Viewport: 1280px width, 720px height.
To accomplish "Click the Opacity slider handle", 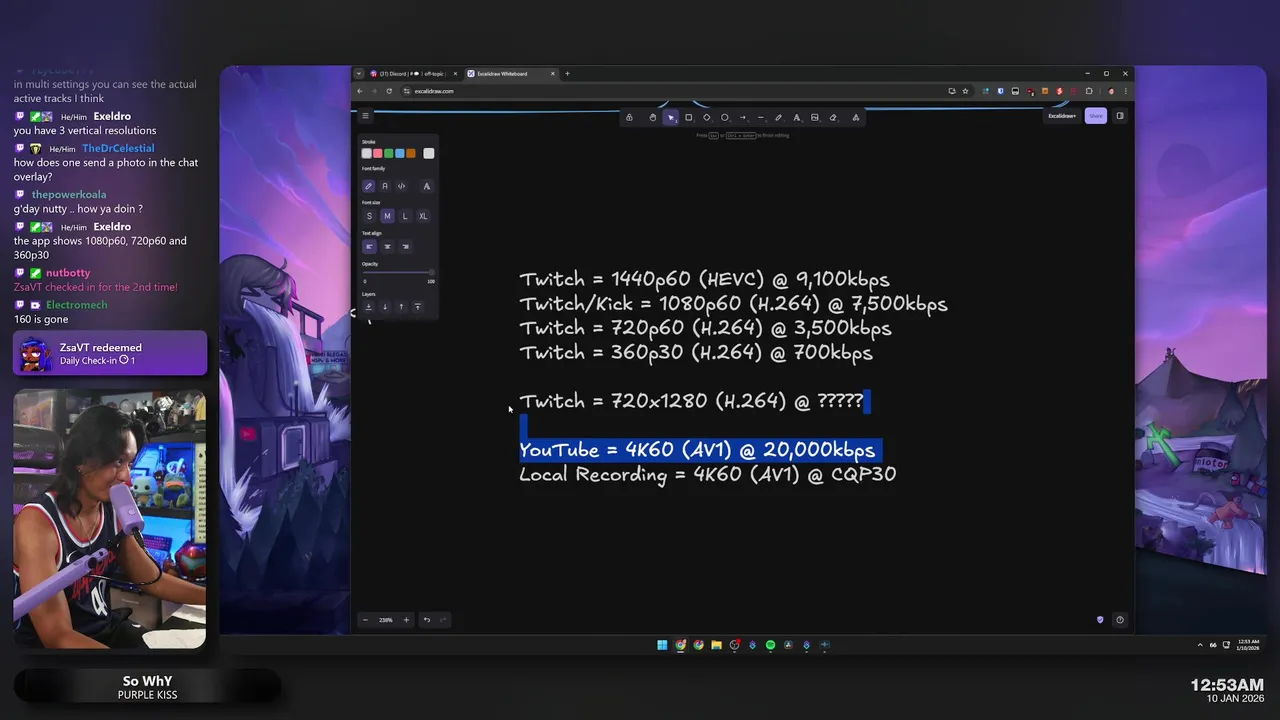I will coord(431,272).
